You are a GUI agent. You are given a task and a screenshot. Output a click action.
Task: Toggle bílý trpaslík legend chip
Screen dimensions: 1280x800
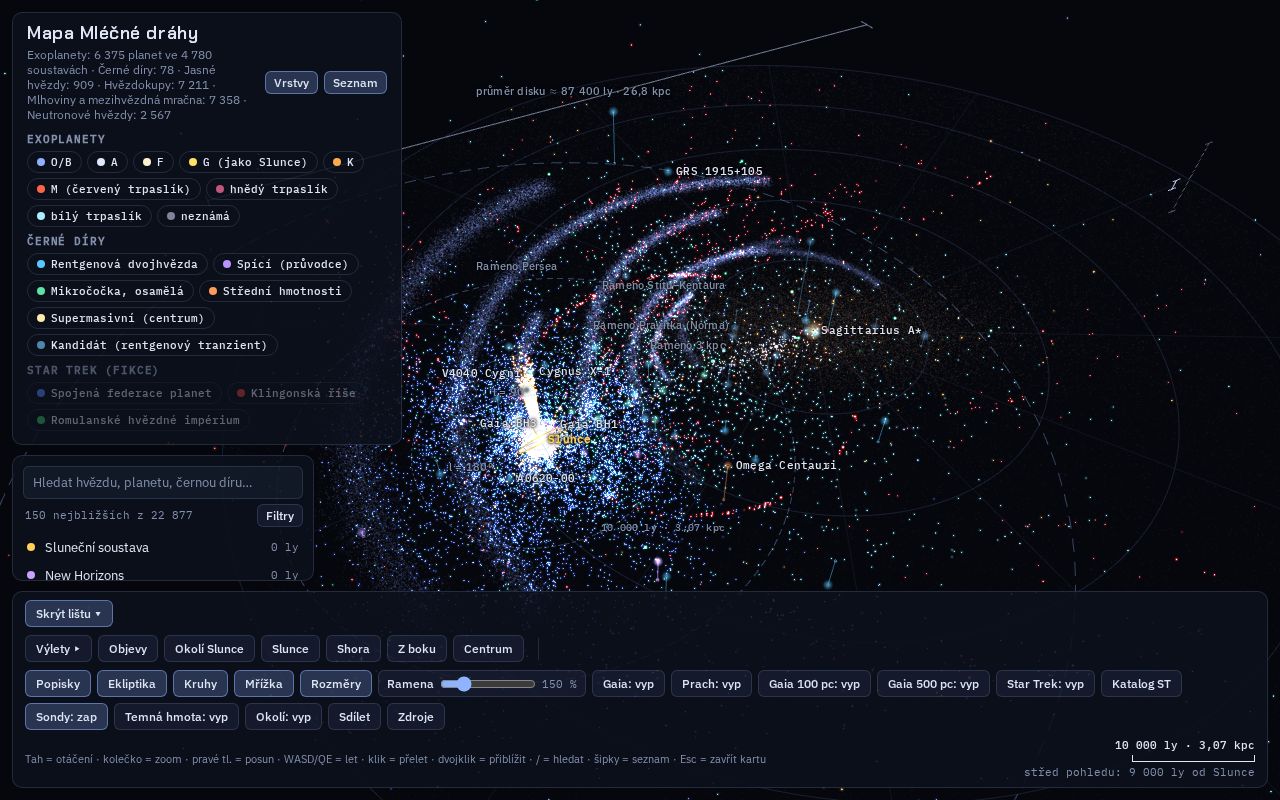point(89,216)
